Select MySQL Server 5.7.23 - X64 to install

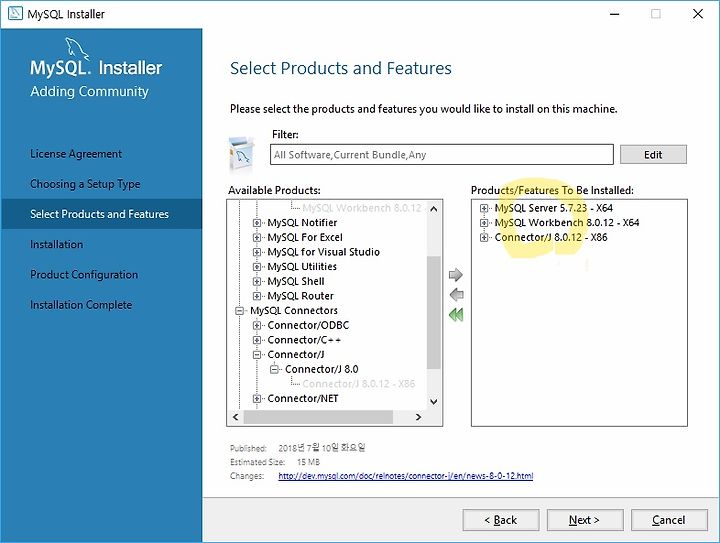pyautogui.click(x=553, y=208)
